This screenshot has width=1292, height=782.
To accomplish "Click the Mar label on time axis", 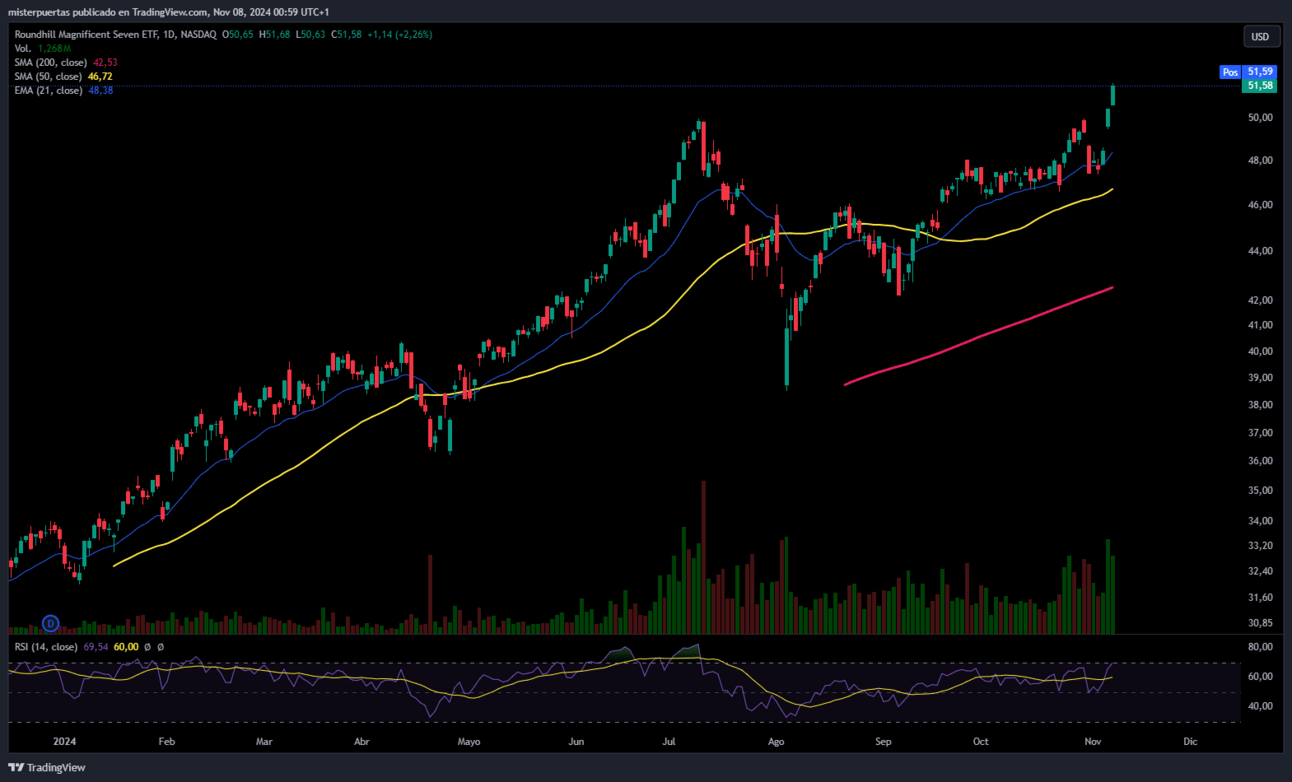I will (264, 742).
